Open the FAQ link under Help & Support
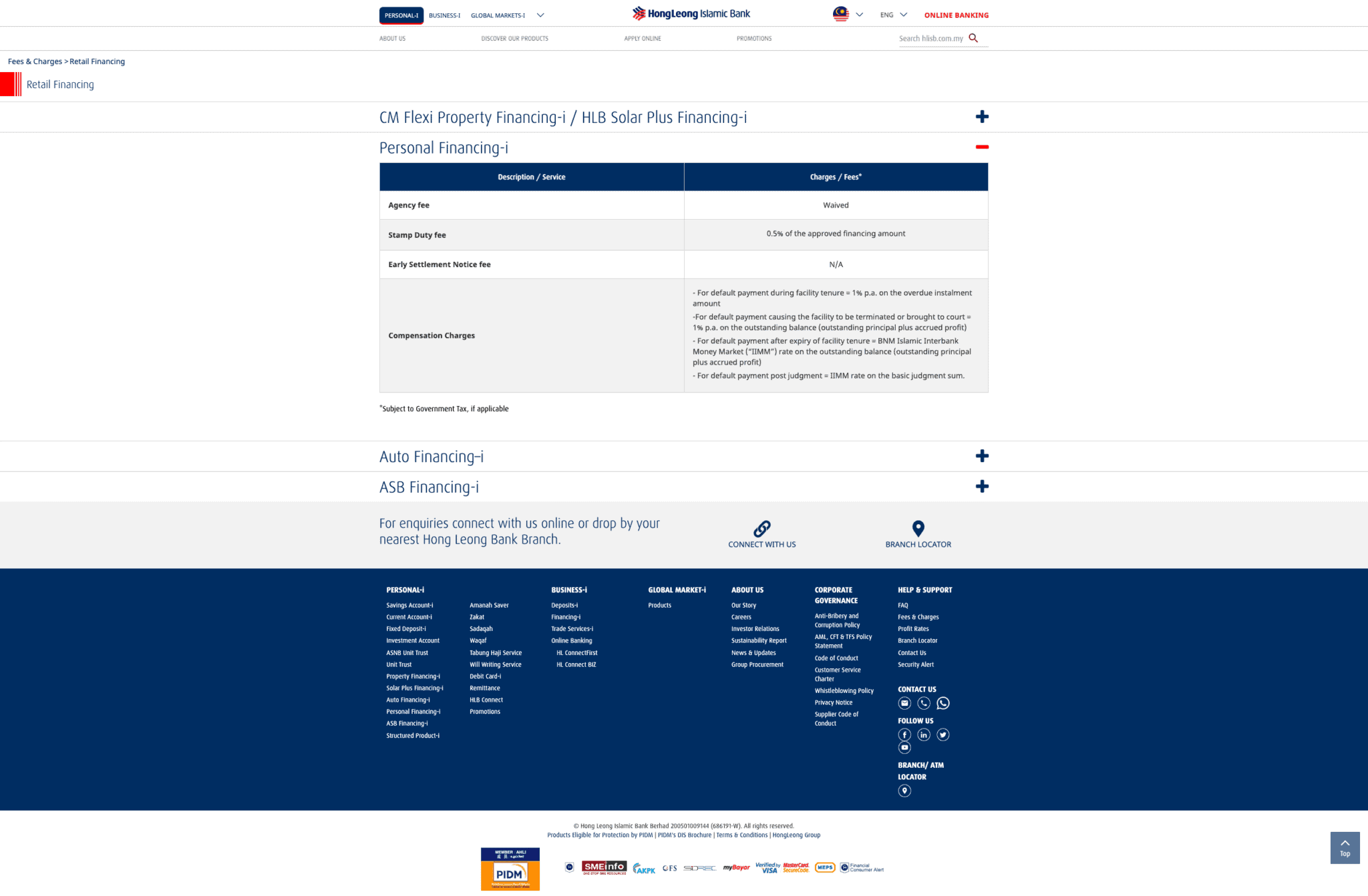The height and width of the screenshot is (896, 1368). coord(902,606)
